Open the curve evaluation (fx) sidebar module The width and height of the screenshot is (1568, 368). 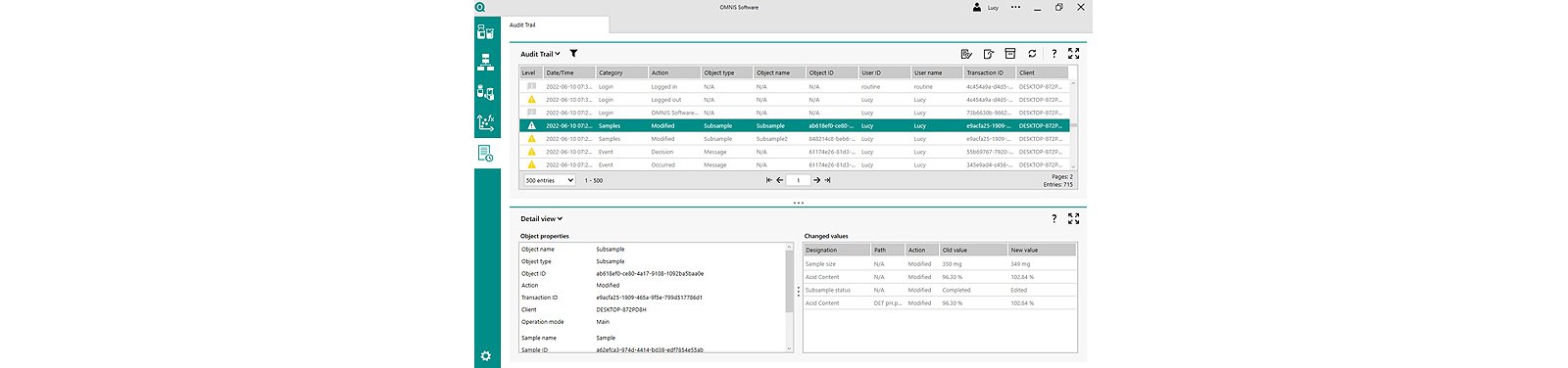[x=486, y=122]
